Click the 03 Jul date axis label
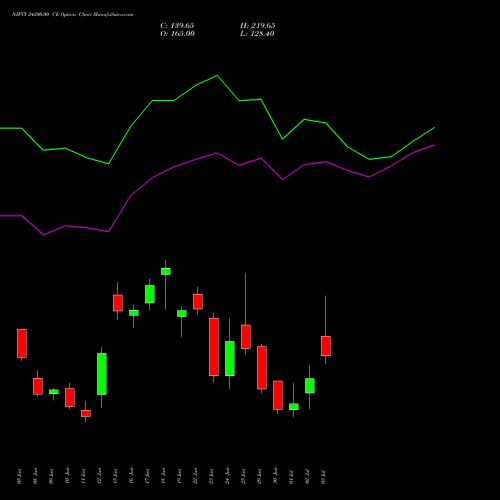The width and height of the screenshot is (500, 500). 323,476
